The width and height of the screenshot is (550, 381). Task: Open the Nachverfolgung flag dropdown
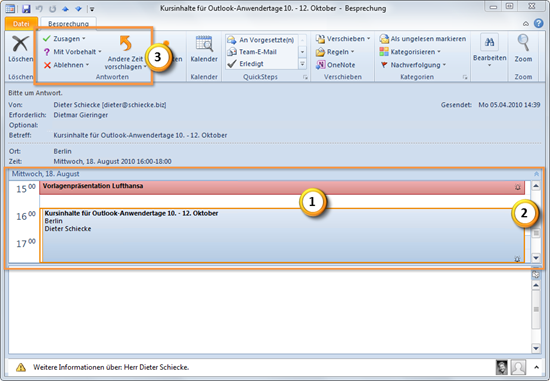[x=413, y=65]
